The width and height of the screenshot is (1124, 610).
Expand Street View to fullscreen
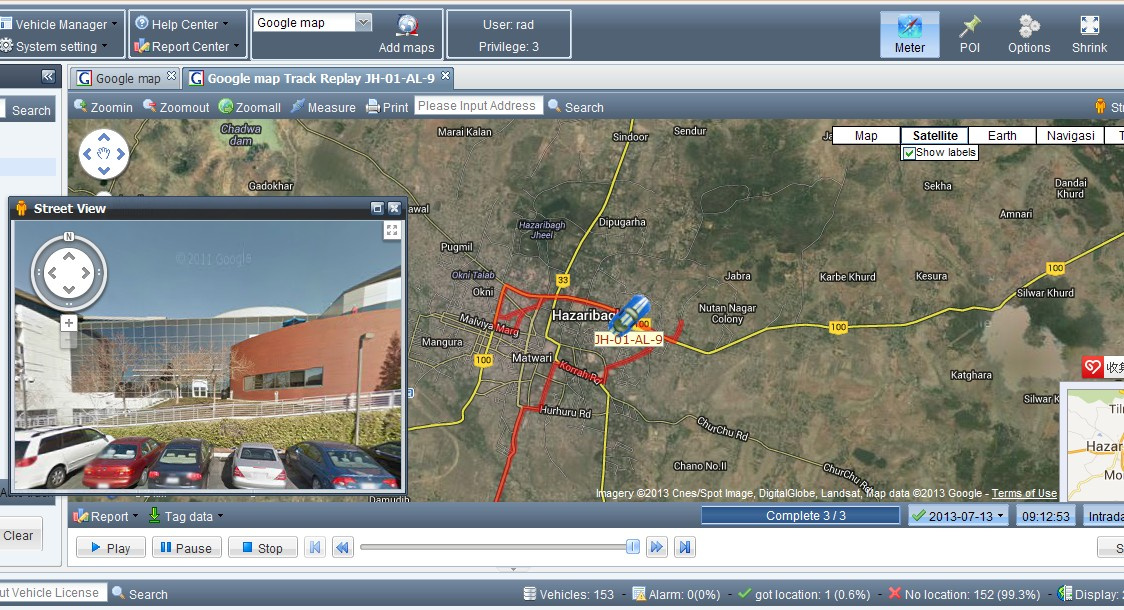point(391,230)
